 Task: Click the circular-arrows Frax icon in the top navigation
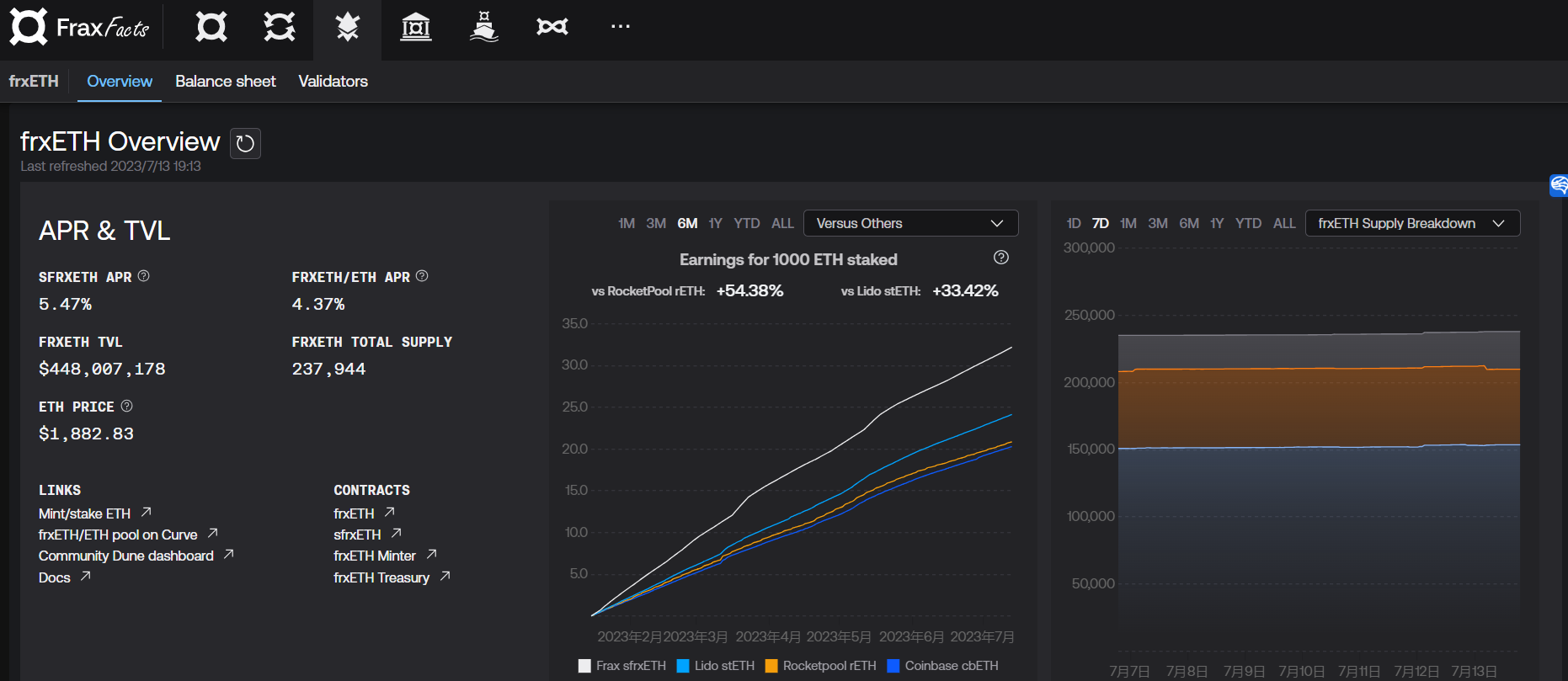tap(279, 28)
